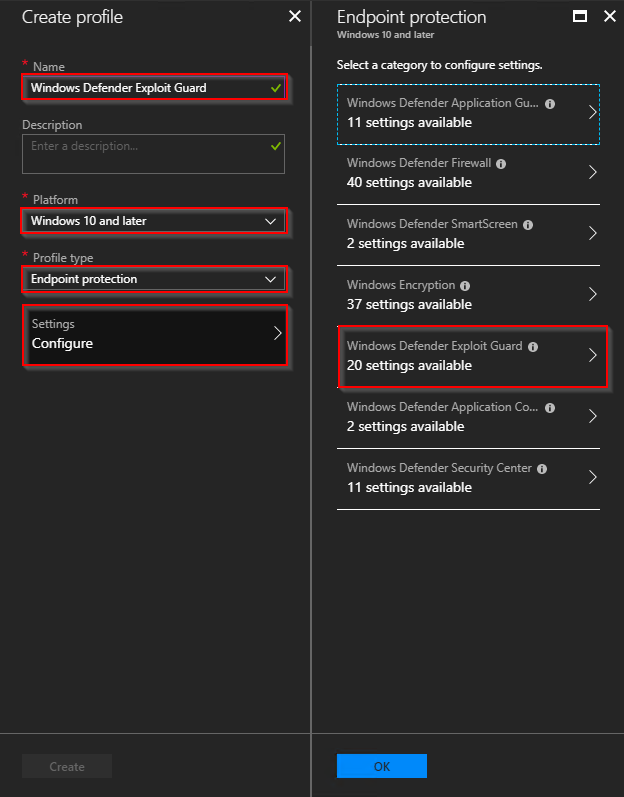Click info icon beside Windows Defender Exploit Guard
Screen dimensions: 624x797
point(533,347)
